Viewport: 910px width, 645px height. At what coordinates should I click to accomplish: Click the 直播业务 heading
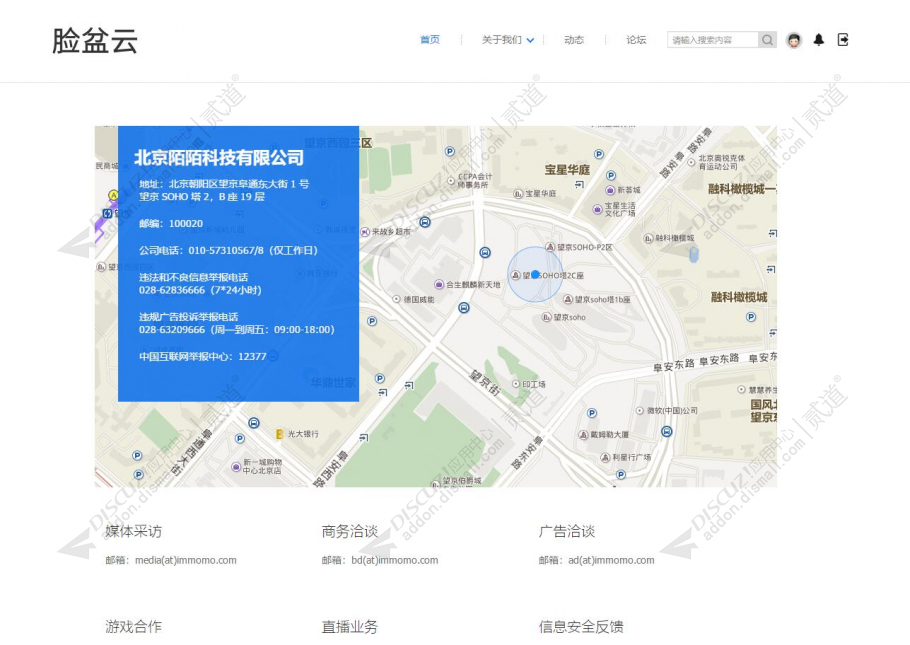(350, 626)
